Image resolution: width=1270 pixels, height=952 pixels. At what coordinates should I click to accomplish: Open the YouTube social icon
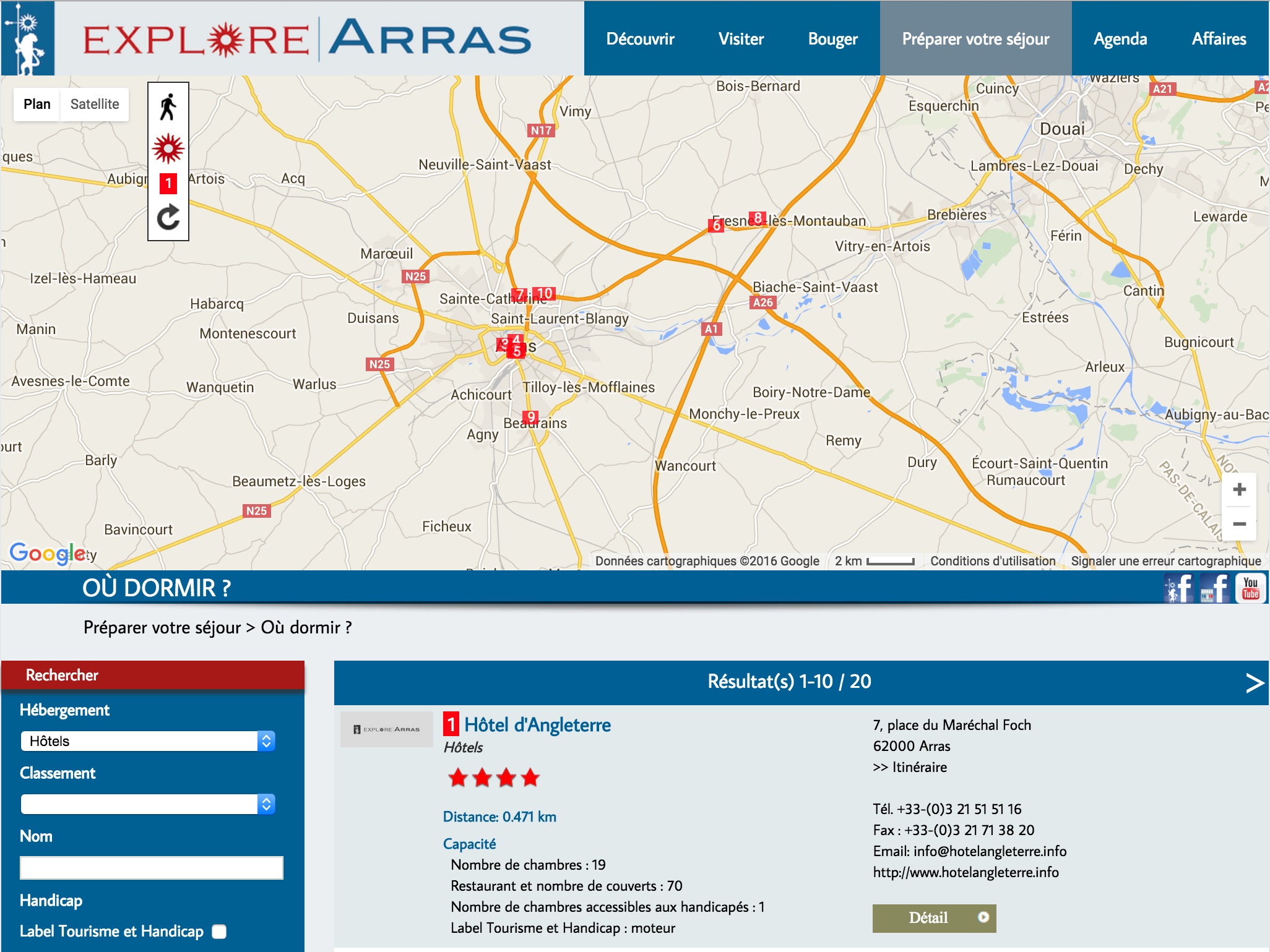(x=1251, y=588)
